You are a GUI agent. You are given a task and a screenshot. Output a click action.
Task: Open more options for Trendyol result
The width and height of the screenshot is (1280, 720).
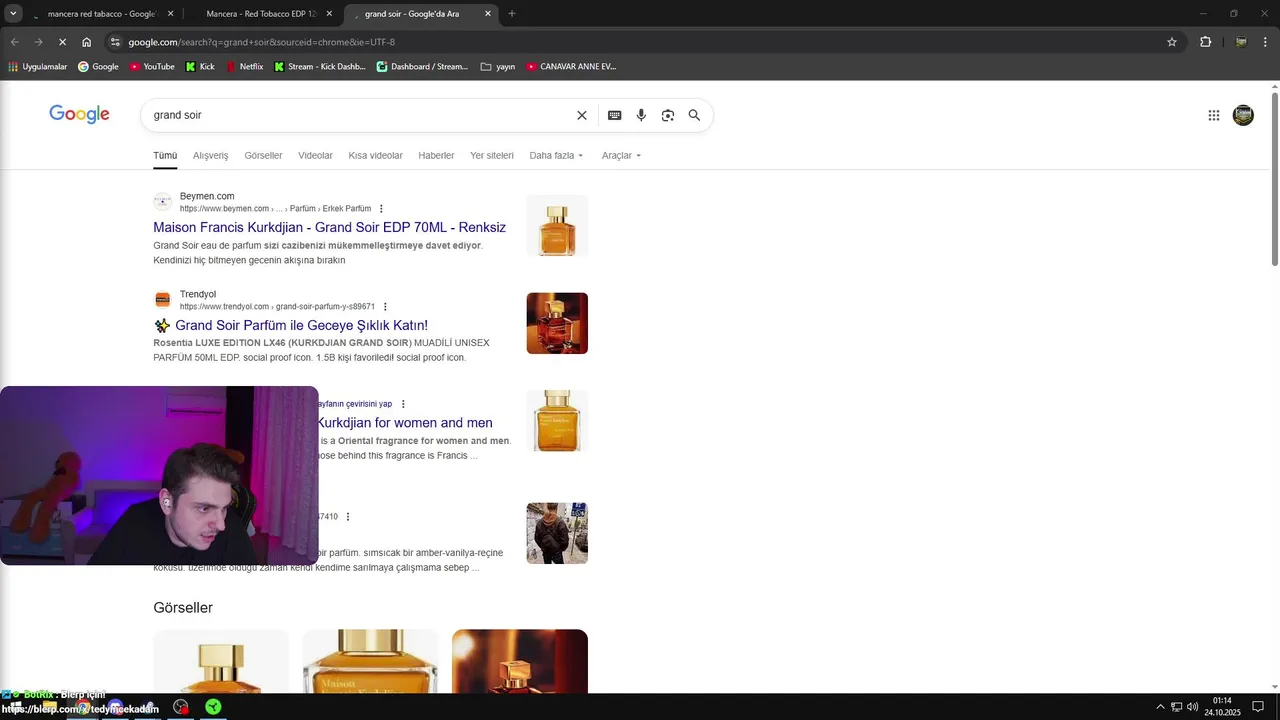[x=385, y=307]
